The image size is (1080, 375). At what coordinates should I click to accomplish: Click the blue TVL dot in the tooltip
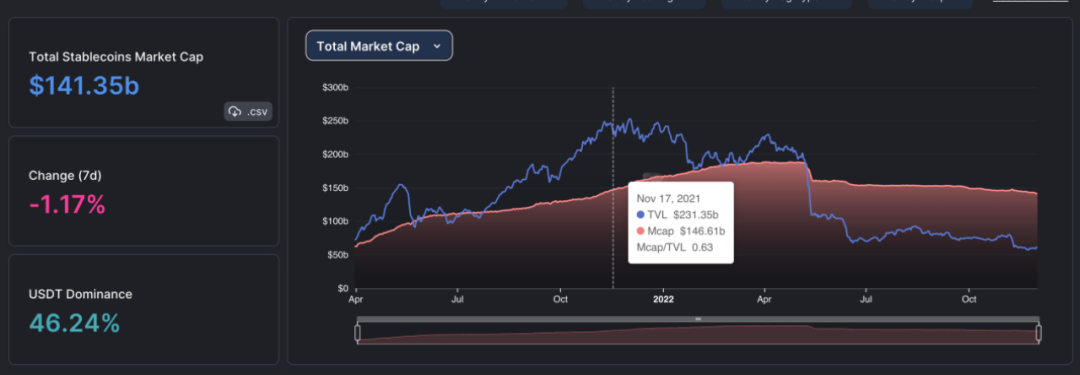pos(641,215)
